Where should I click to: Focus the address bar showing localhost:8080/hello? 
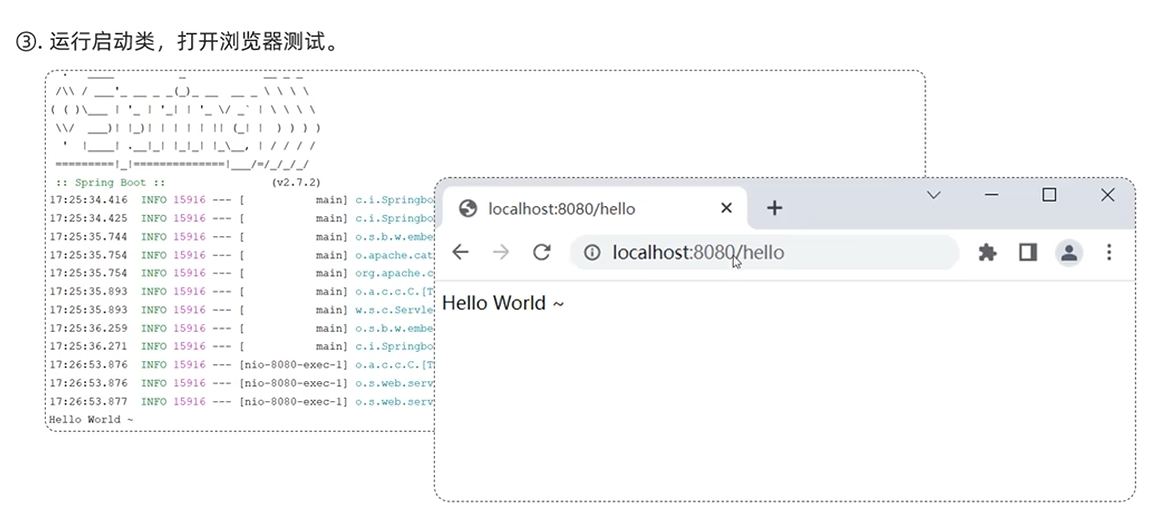pos(764,252)
